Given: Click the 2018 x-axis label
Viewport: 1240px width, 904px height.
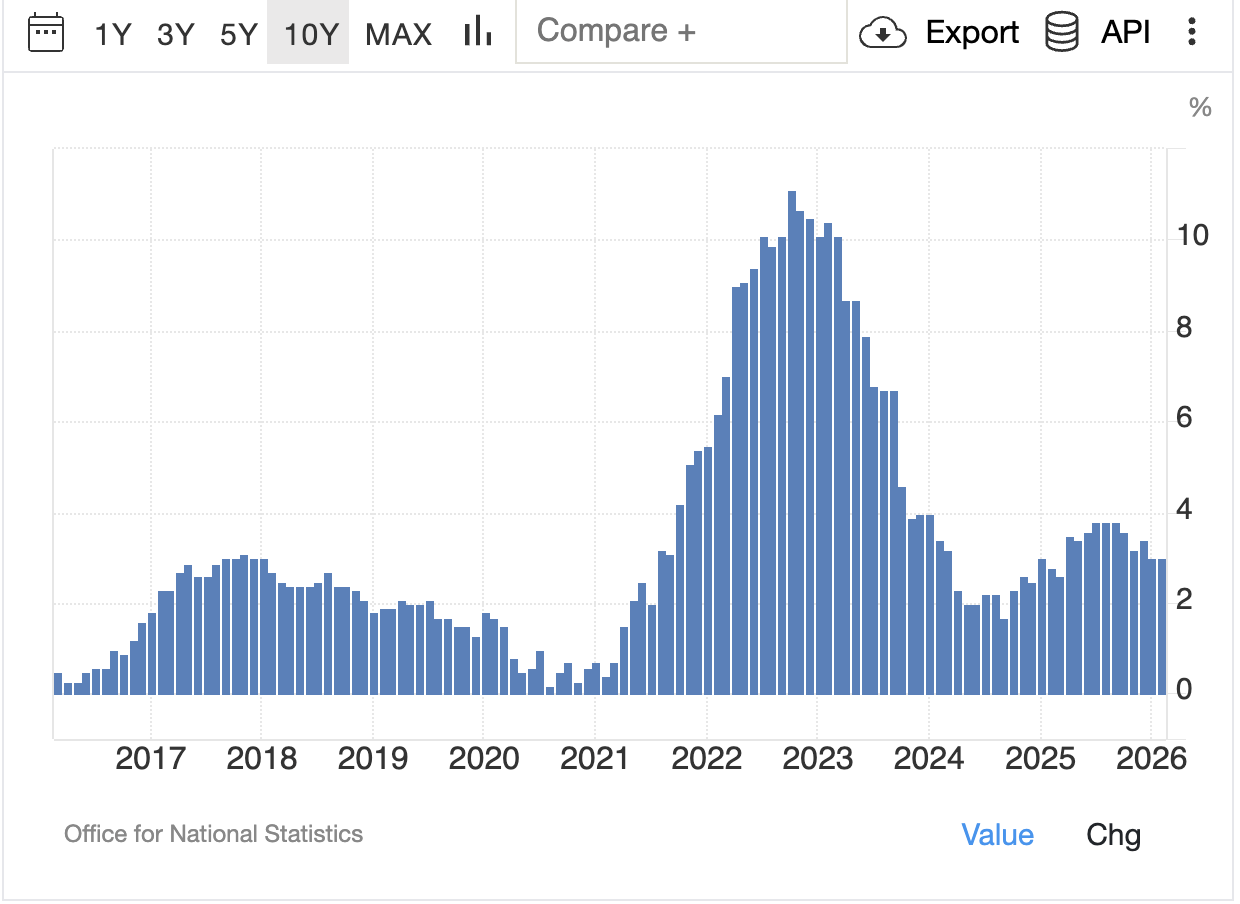Looking at the screenshot, I should (262, 759).
